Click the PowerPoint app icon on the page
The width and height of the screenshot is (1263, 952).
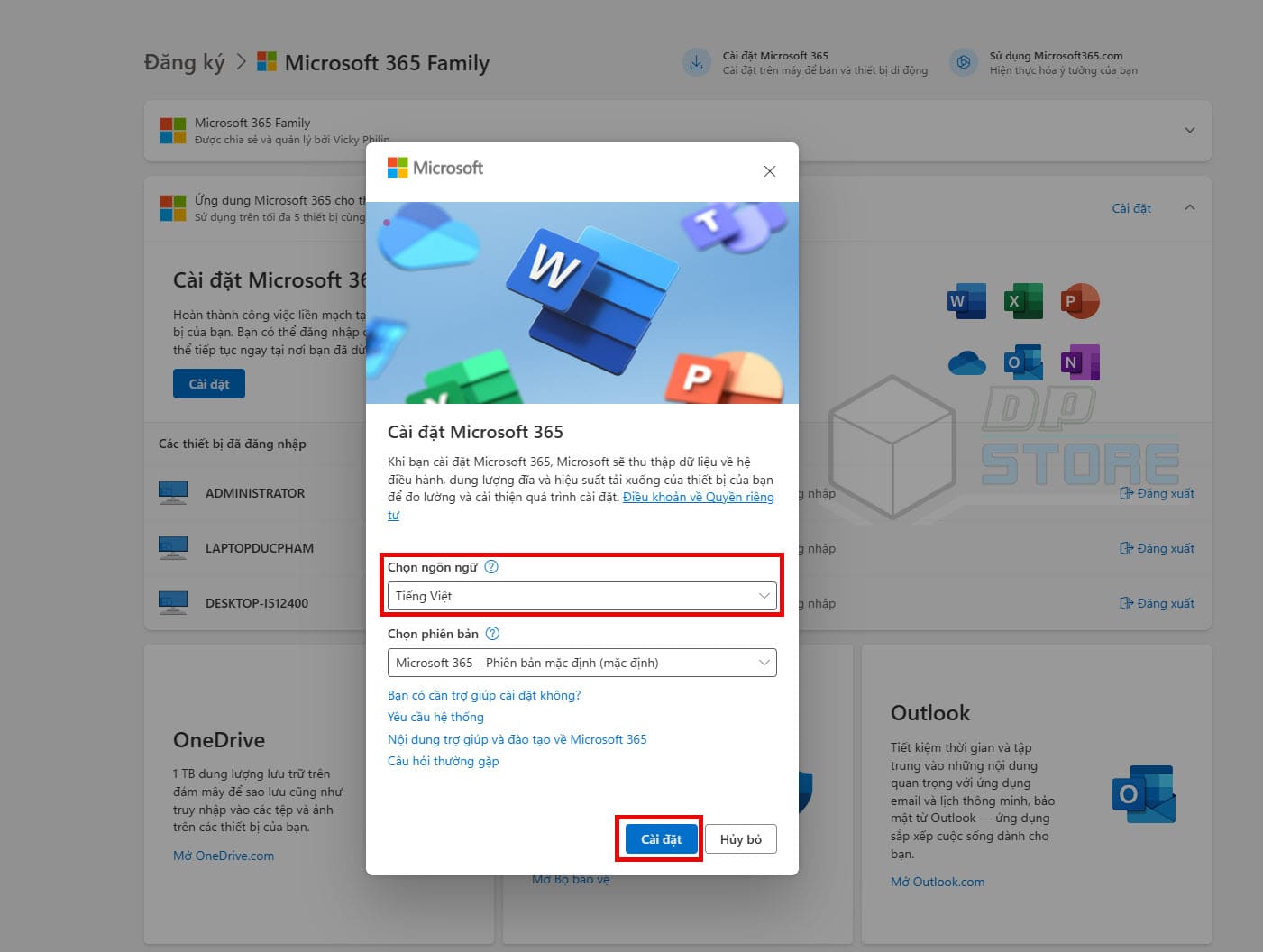1080,301
